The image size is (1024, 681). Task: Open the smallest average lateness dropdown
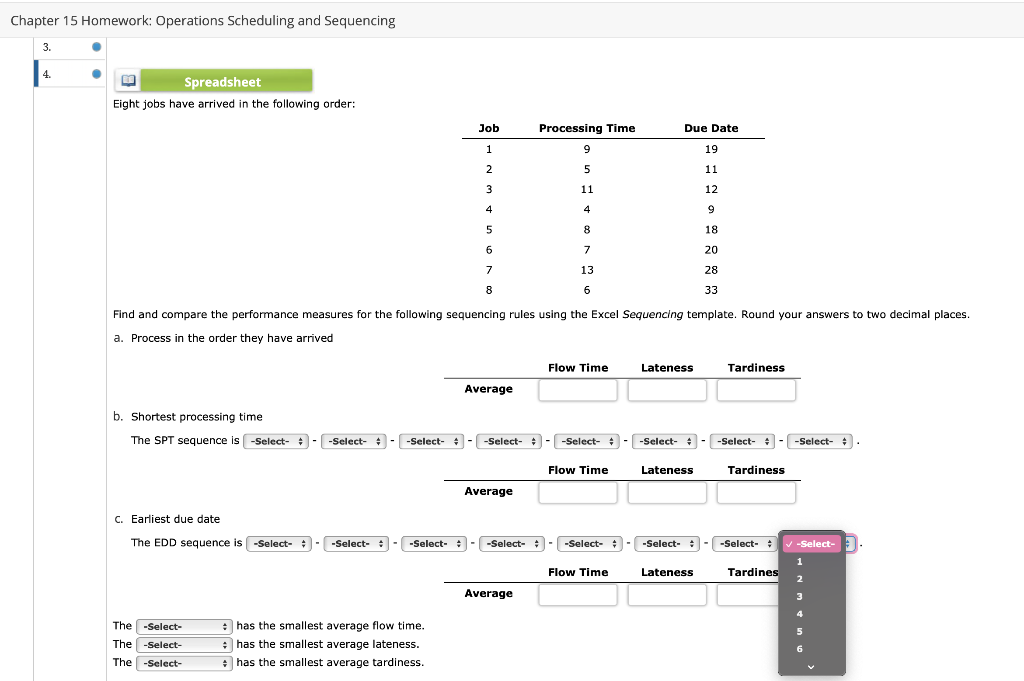(x=184, y=644)
